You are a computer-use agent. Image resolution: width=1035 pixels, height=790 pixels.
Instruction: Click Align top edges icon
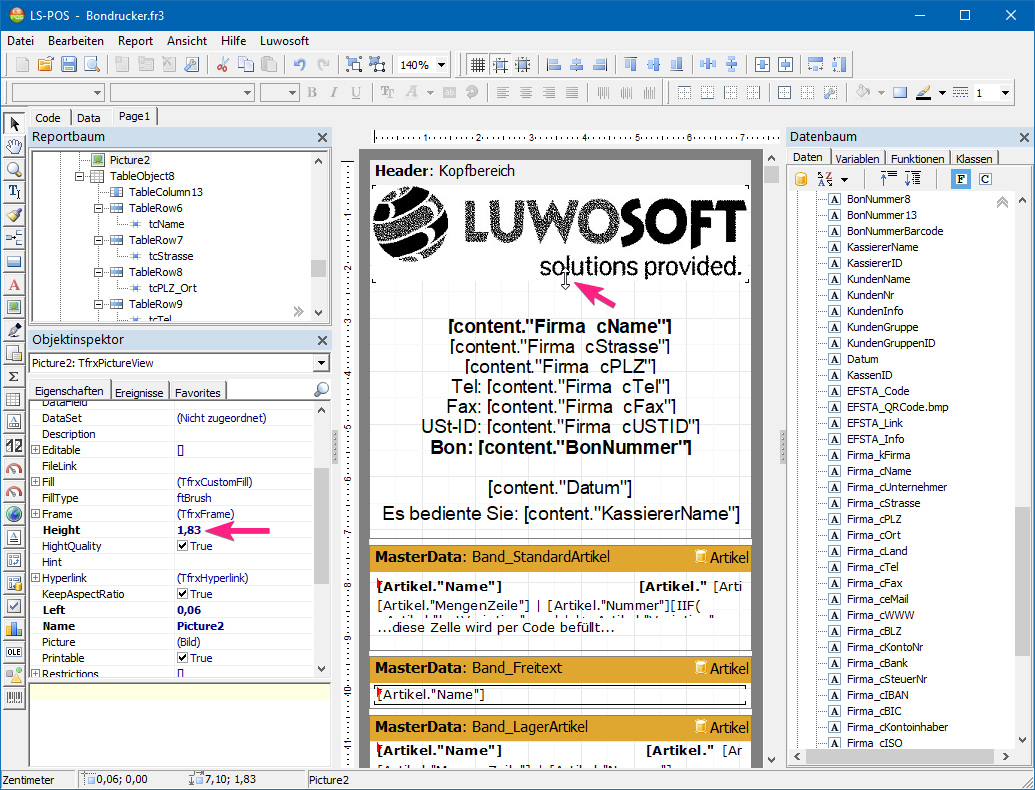630,65
